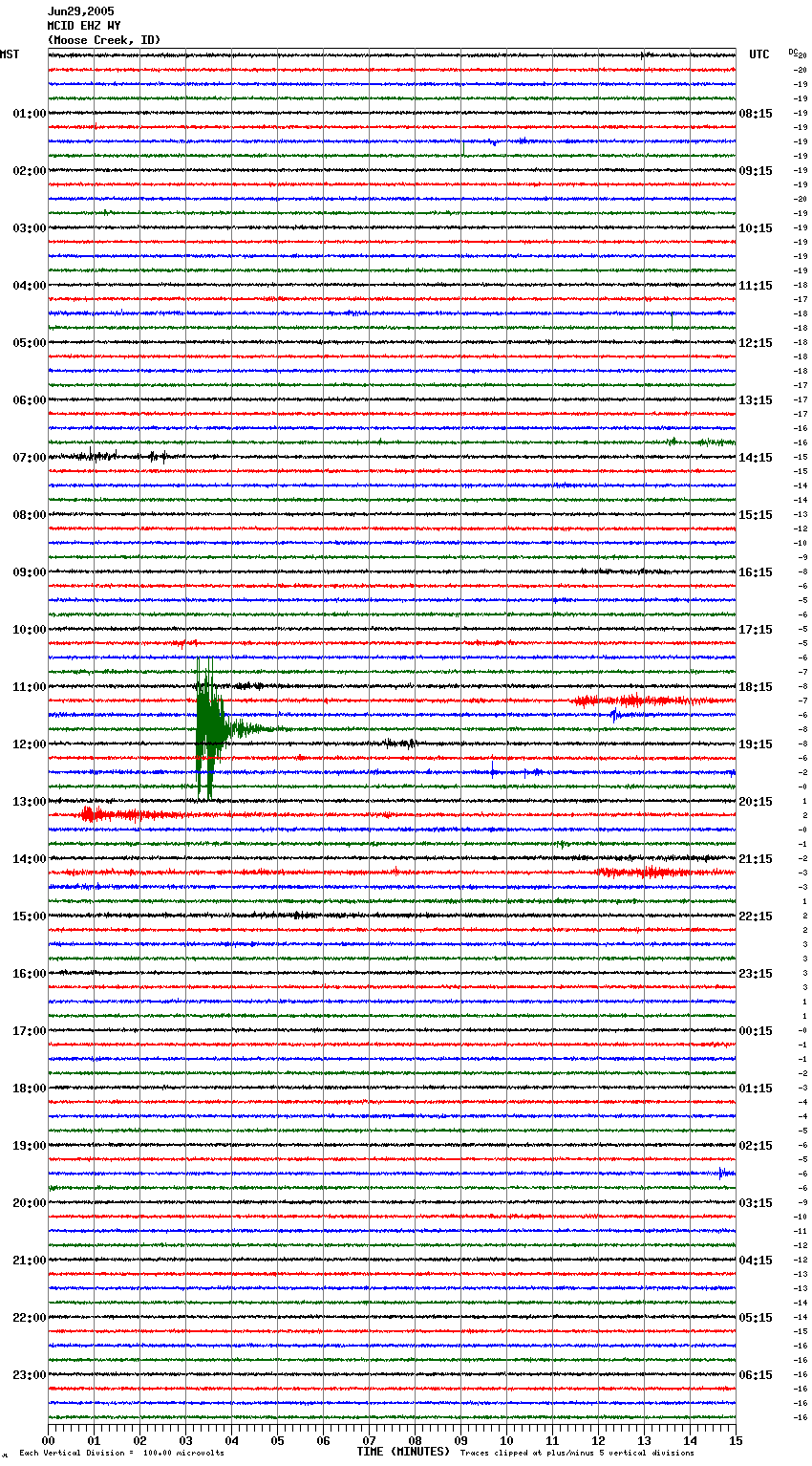Click the TIME (MINUTES) axis title
The image size is (812, 1466).
[x=403, y=1452]
